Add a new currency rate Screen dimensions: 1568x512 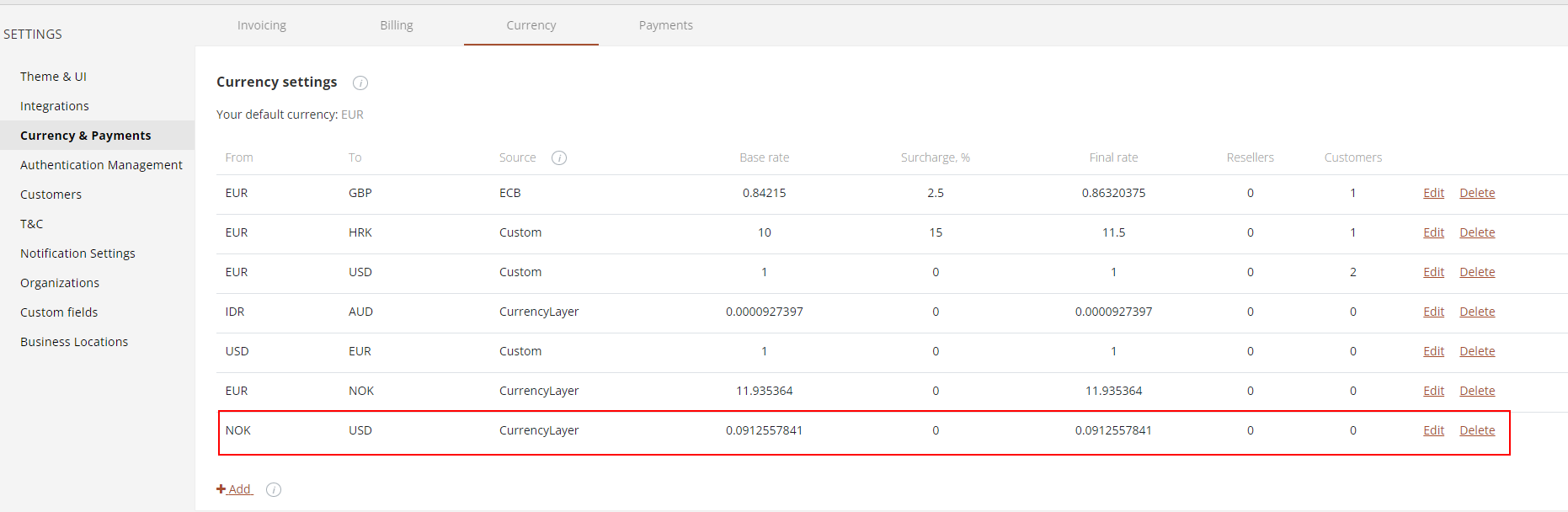234,489
